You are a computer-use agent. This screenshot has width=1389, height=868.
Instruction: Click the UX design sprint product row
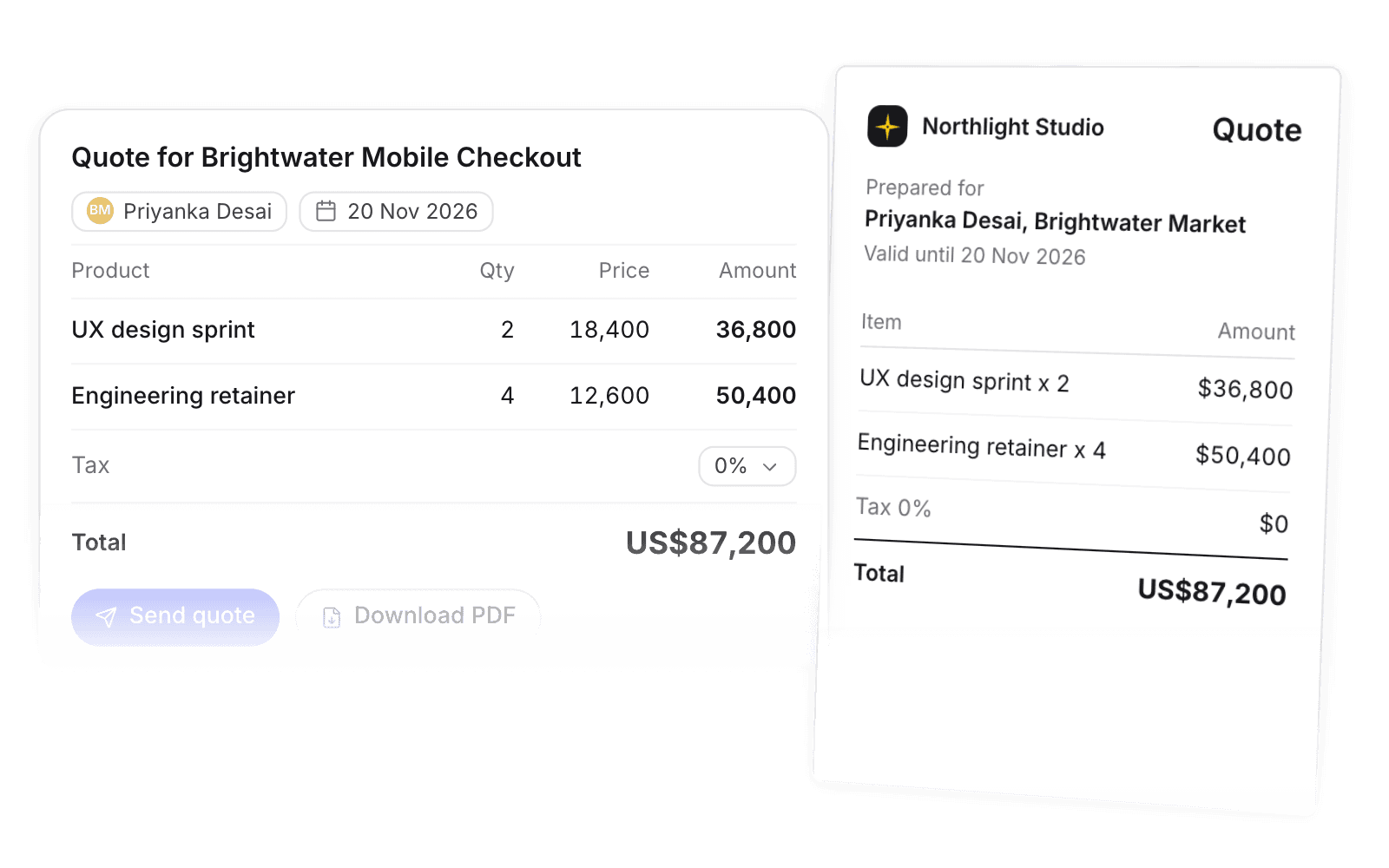point(434,331)
